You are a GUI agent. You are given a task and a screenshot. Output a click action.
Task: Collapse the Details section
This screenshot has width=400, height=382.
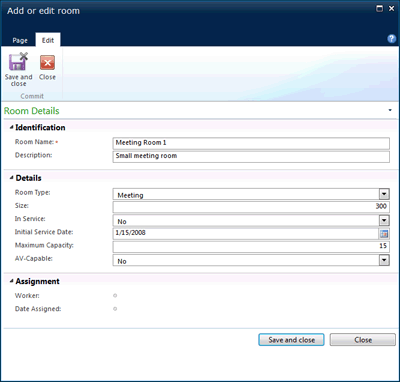click(x=12, y=178)
